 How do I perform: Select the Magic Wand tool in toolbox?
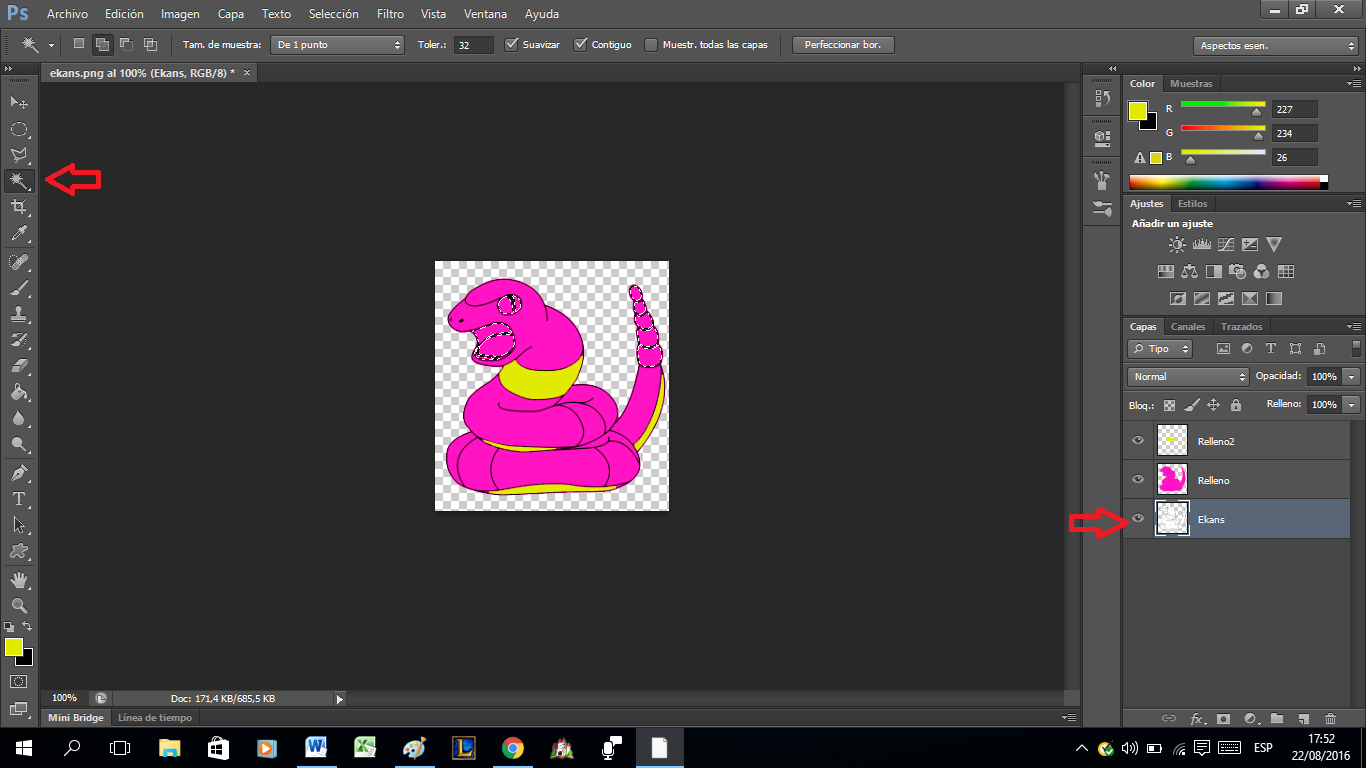point(19,181)
